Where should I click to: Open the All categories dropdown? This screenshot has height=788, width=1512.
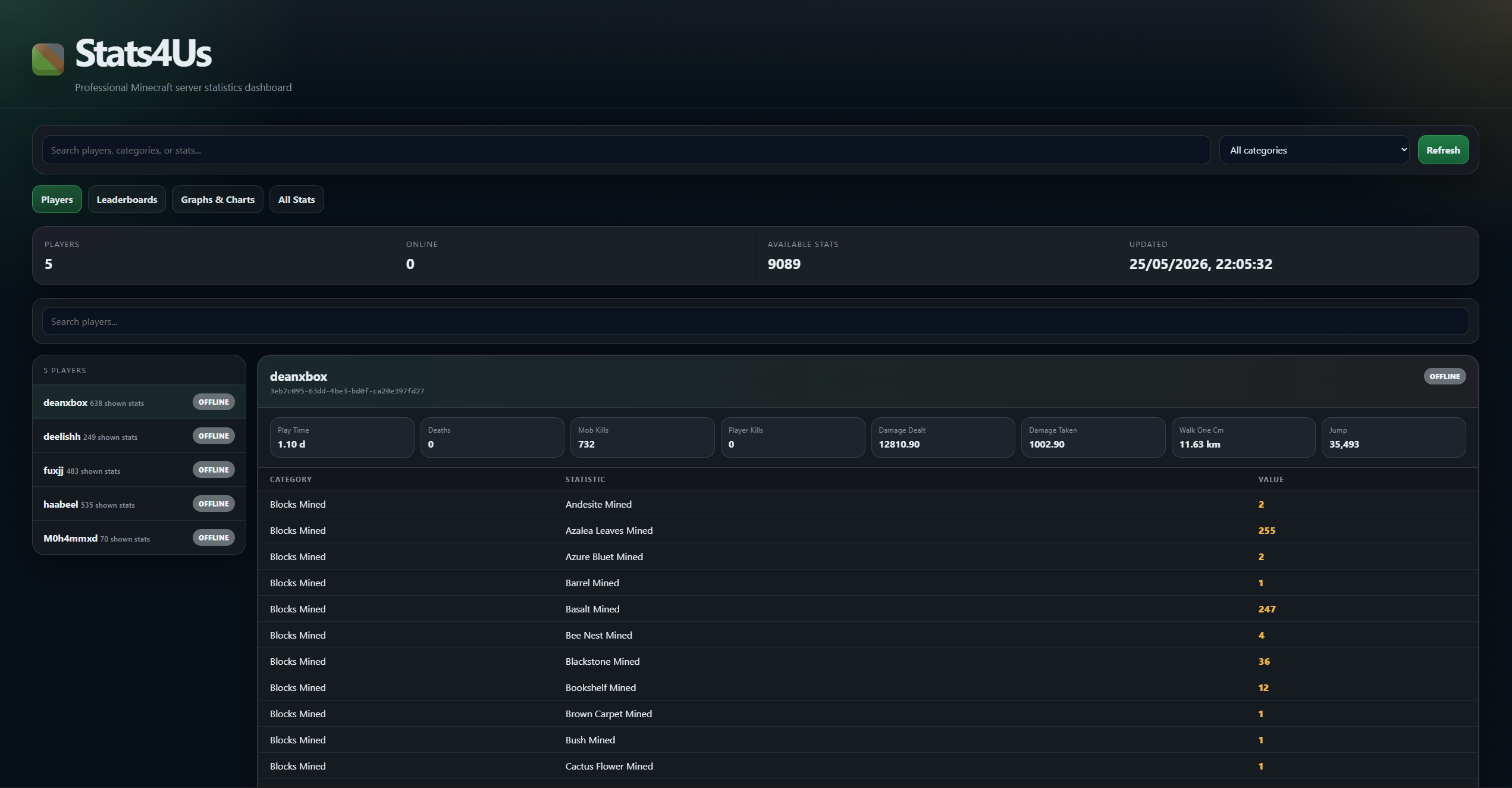click(x=1313, y=150)
